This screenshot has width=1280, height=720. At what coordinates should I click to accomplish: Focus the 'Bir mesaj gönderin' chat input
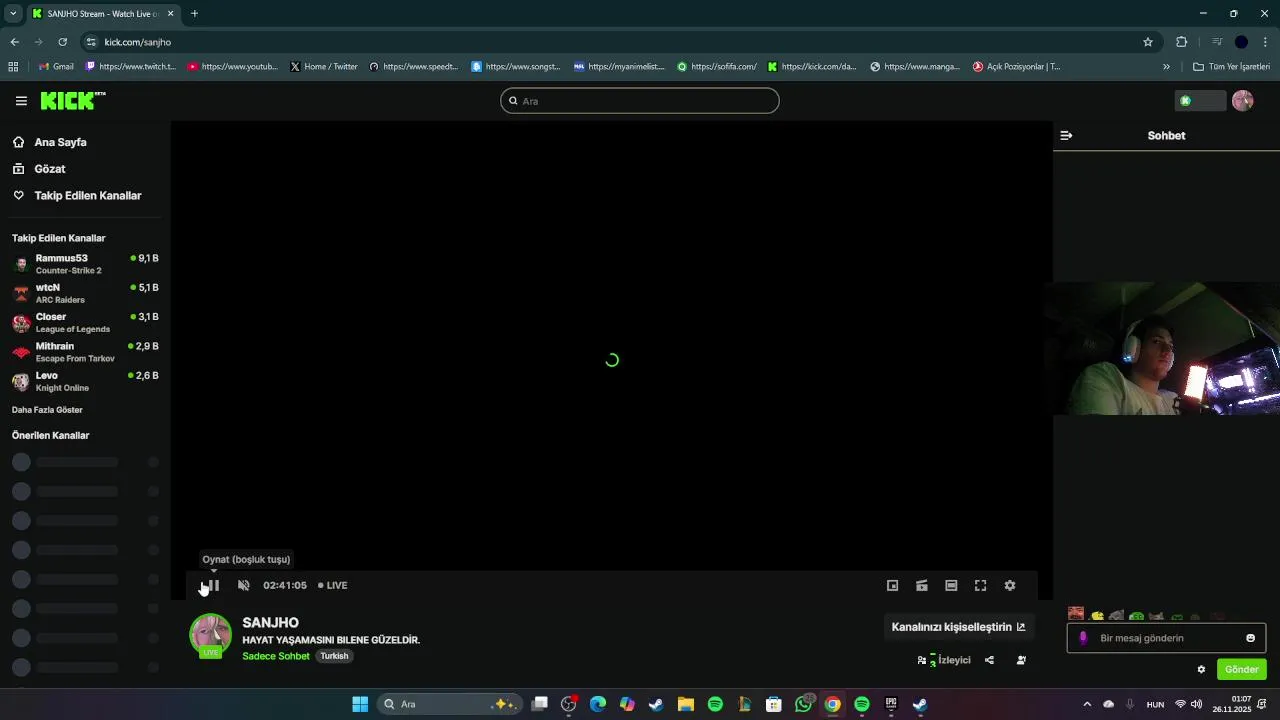pos(1165,638)
